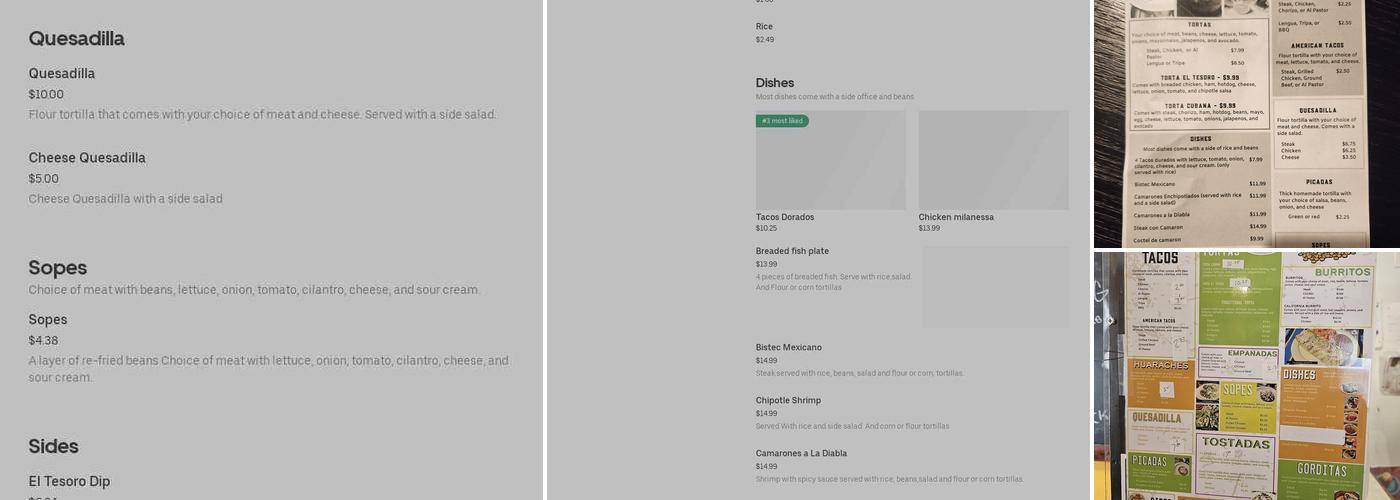Choose the Rice side for $2.49
The width and height of the screenshot is (1400, 500).
coord(764,27)
